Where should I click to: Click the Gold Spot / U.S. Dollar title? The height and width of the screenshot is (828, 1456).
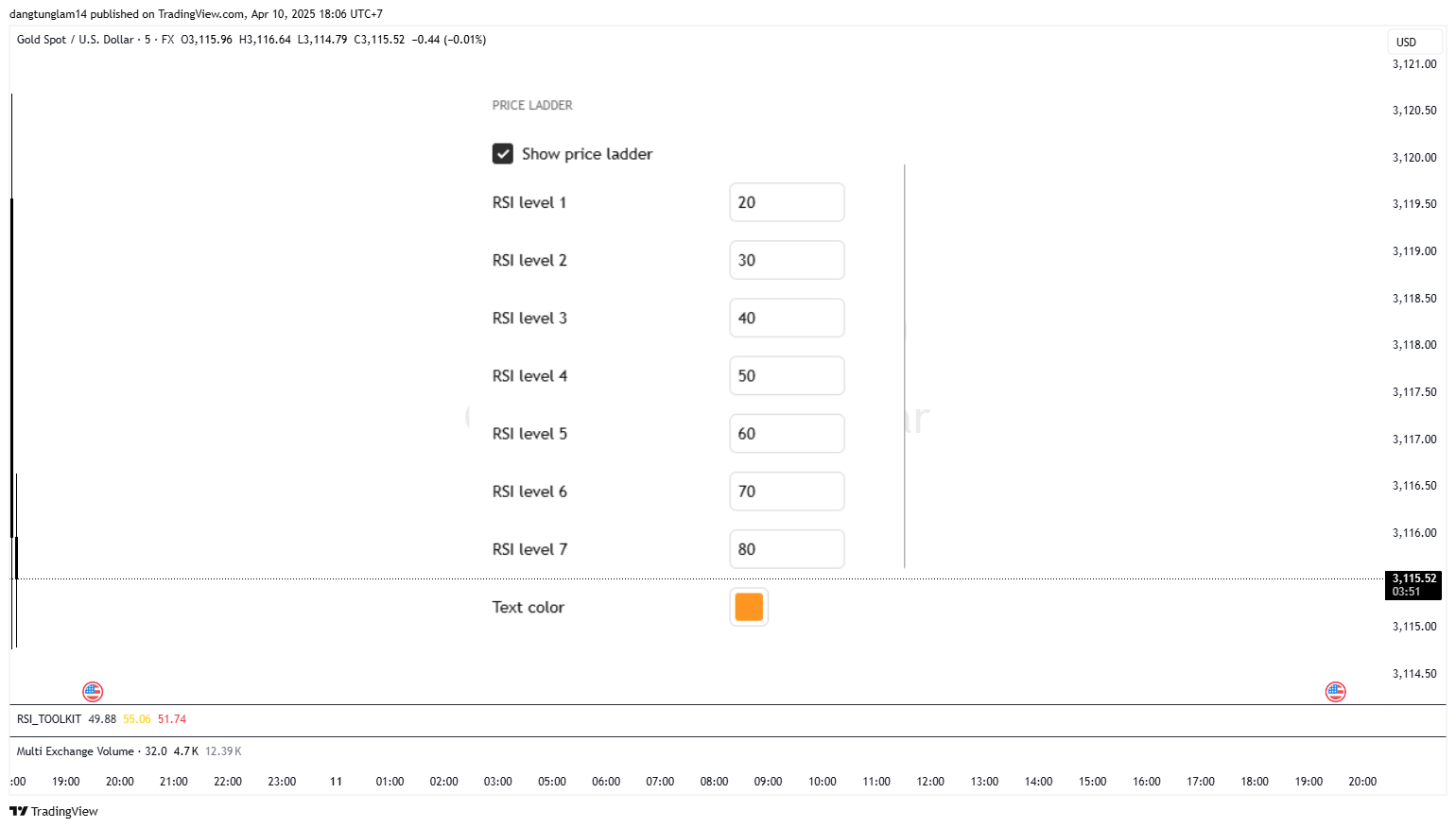[x=76, y=40]
